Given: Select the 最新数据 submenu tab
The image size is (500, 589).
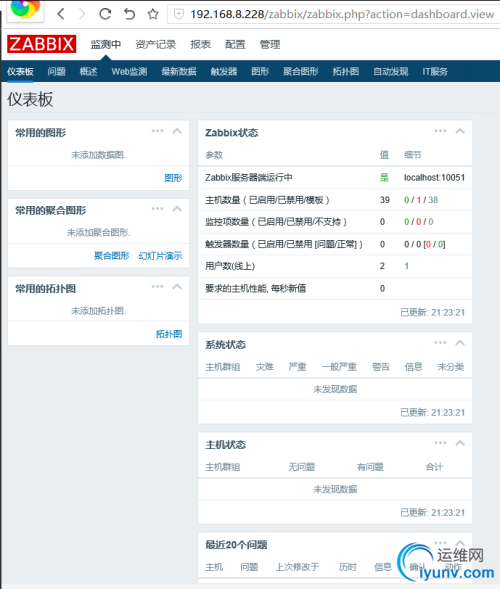Looking at the screenshot, I should (x=179, y=71).
